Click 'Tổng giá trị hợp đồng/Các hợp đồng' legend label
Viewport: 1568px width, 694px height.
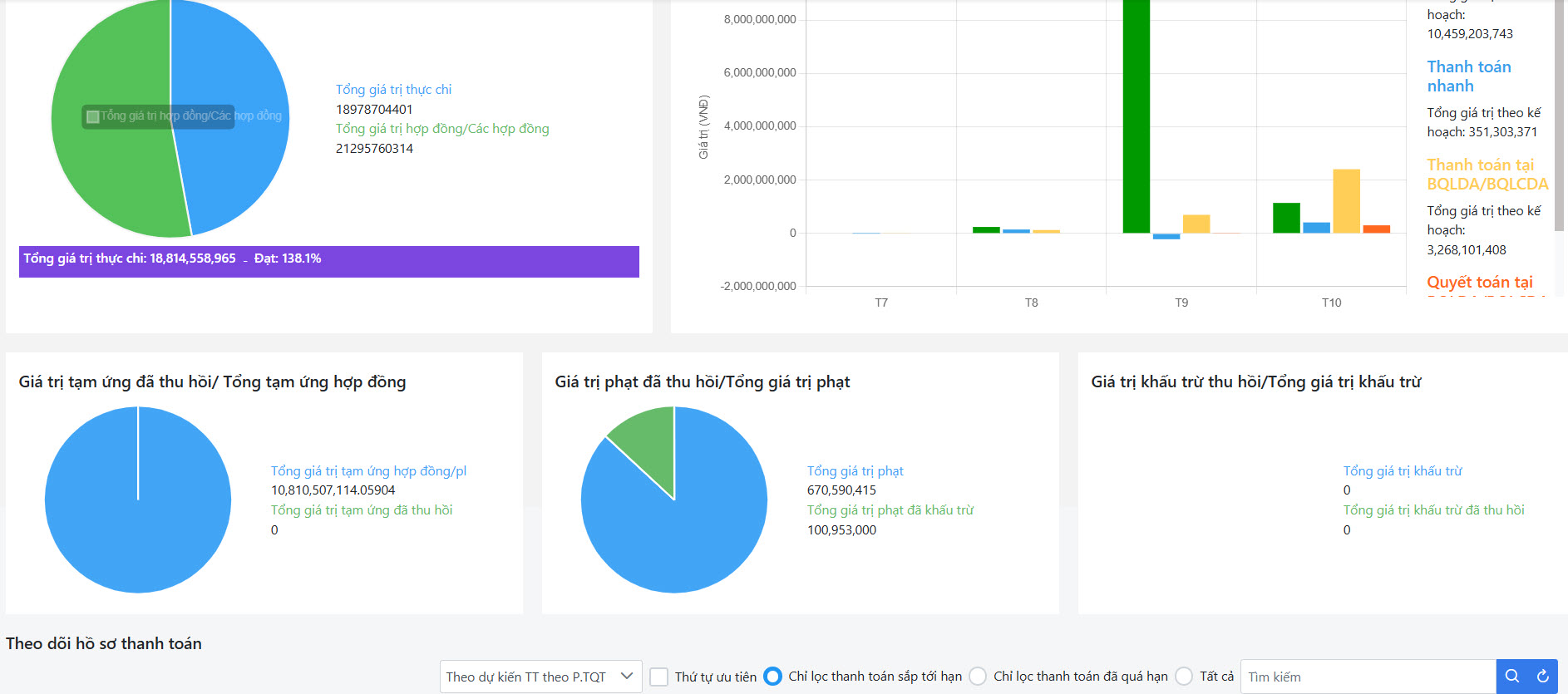[442, 129]
